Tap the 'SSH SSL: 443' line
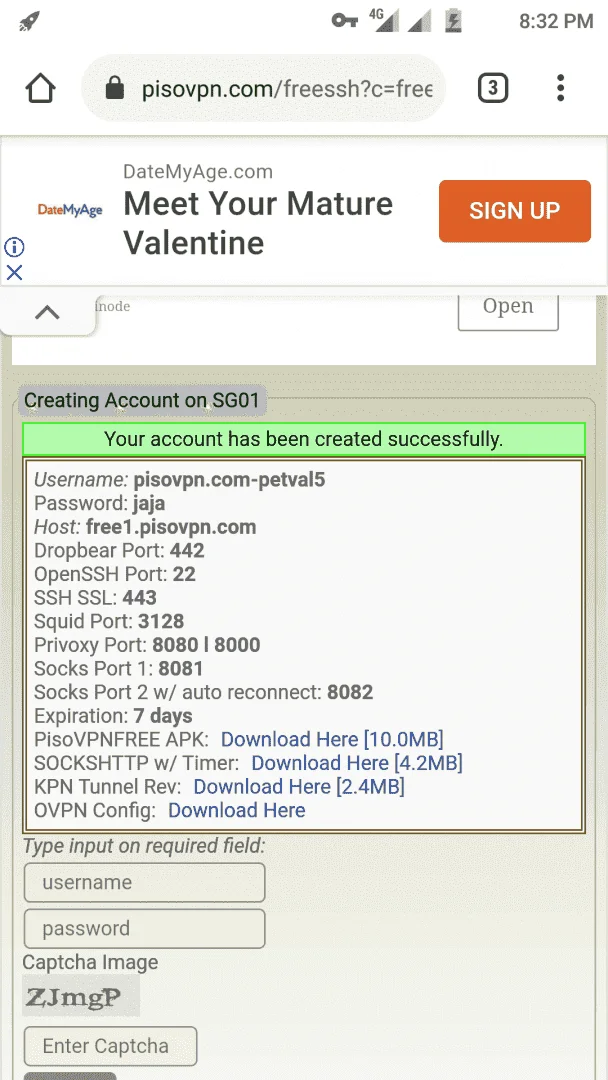The height and width of the screenshot is (1080, 608). [x=96, y=597]
